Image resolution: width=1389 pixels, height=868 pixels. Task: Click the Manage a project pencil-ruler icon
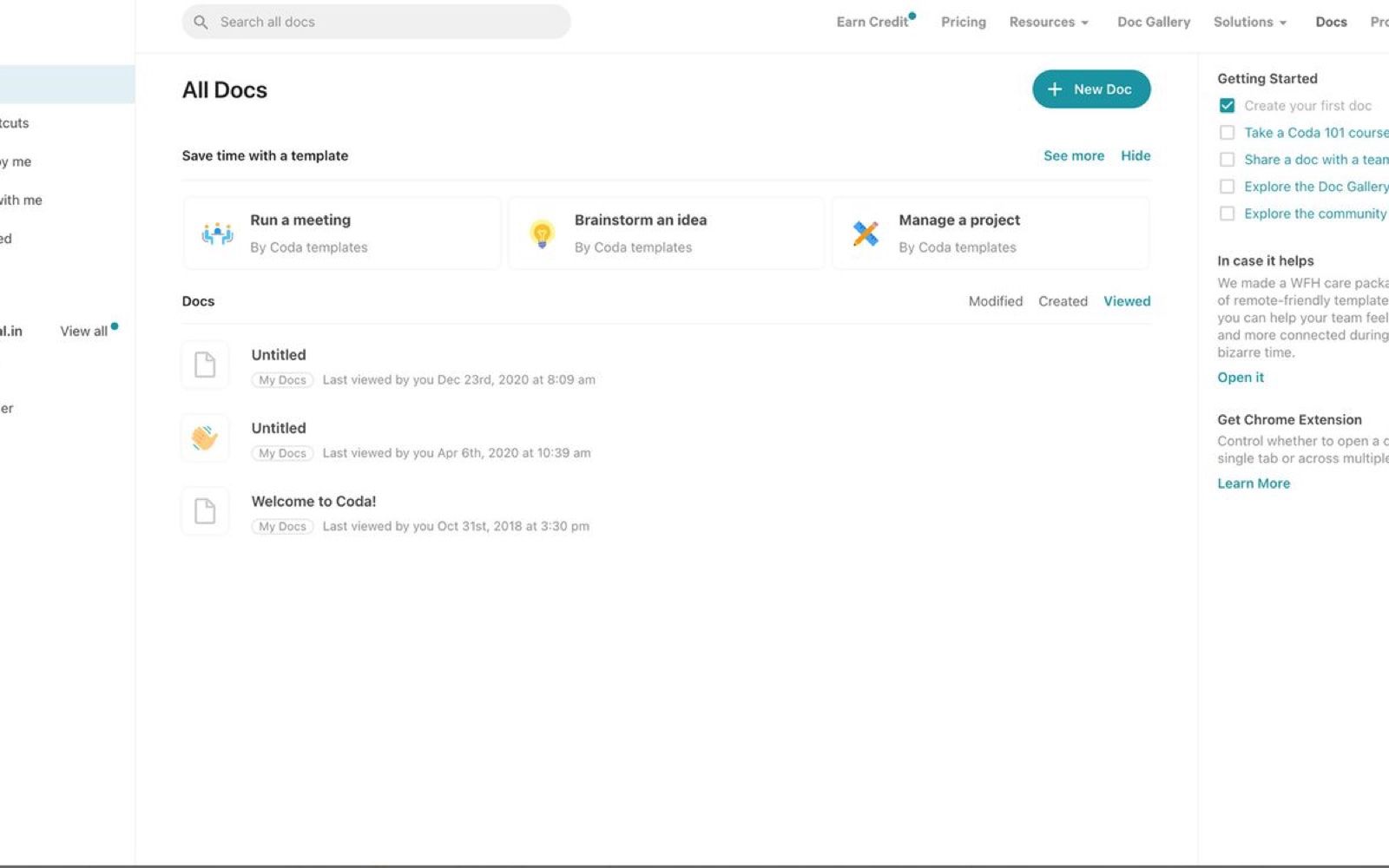(866, 233)
